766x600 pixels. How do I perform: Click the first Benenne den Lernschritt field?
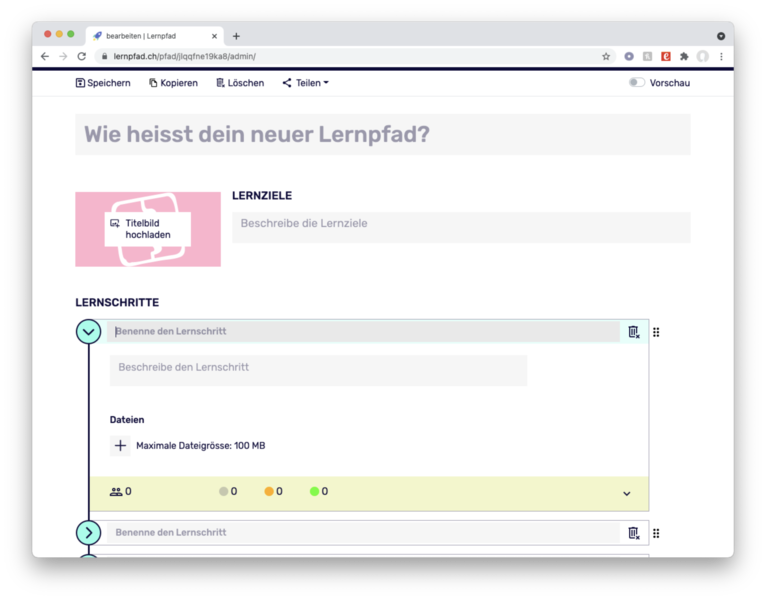(x=363, y=331)
